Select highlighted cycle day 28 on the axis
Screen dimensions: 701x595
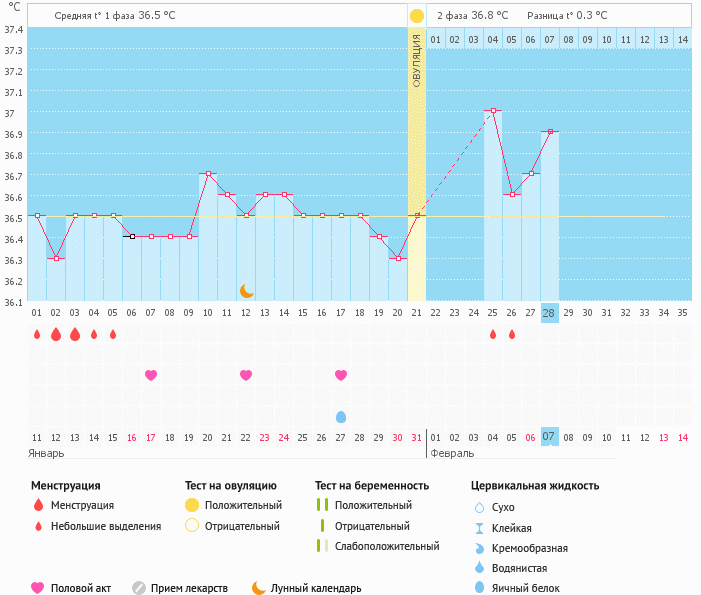pyautogui.click(x=549, y=312)
